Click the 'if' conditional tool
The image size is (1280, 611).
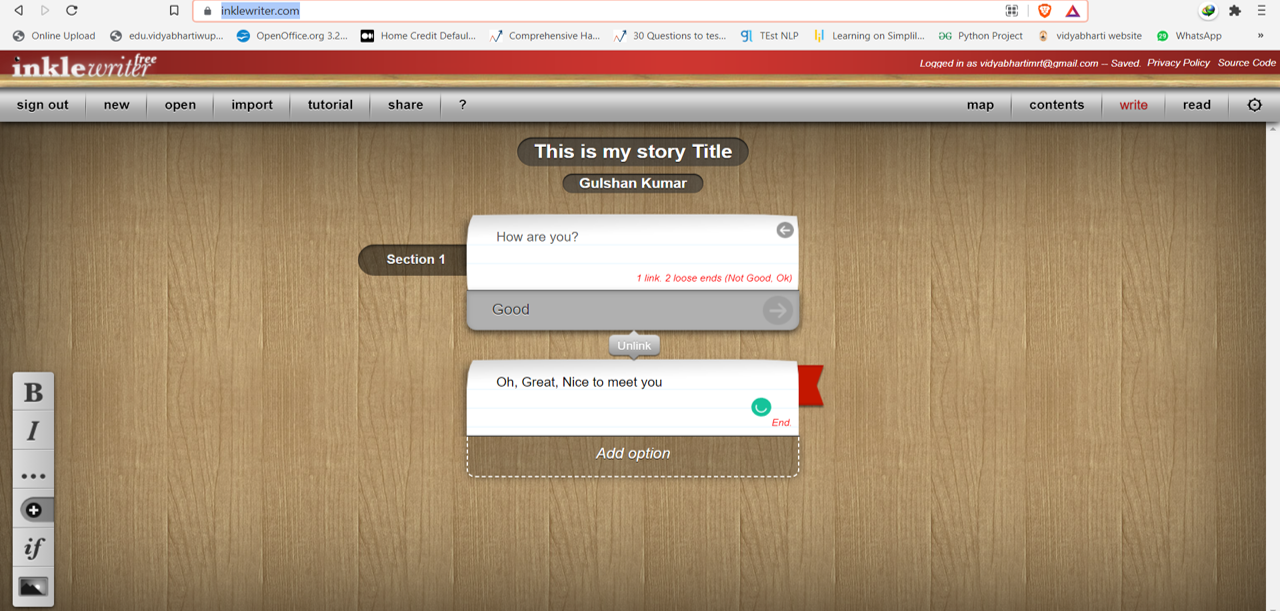(33, 548)
